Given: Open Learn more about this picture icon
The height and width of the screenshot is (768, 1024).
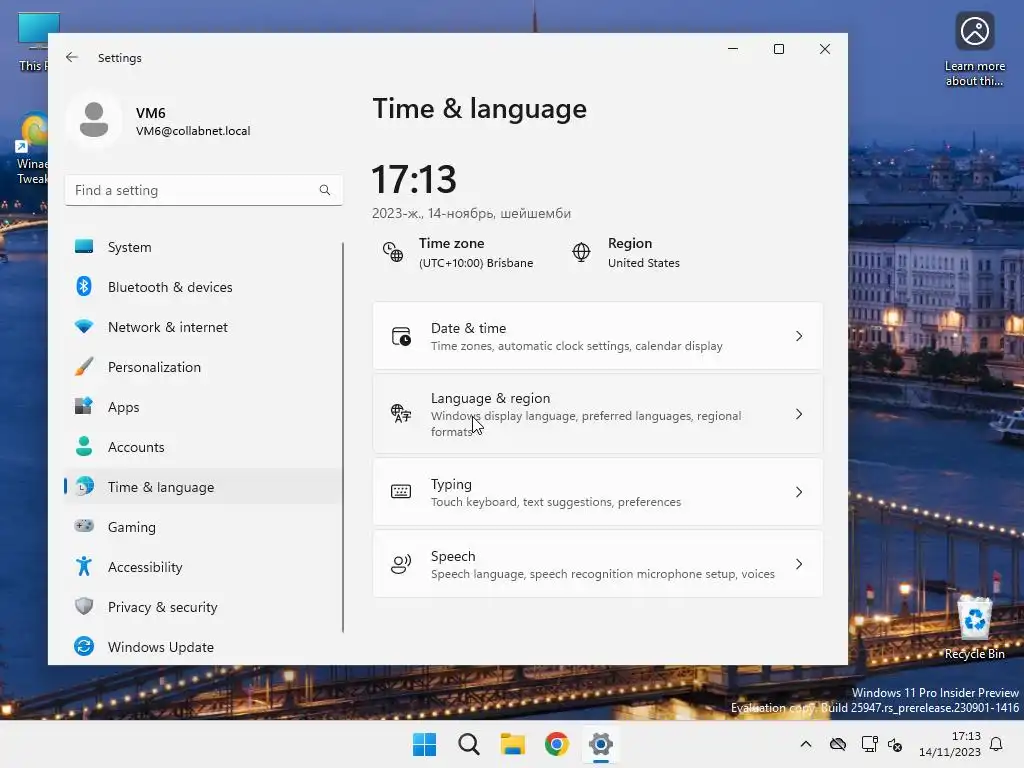Looking at the screenshot, I should (974, 50).
